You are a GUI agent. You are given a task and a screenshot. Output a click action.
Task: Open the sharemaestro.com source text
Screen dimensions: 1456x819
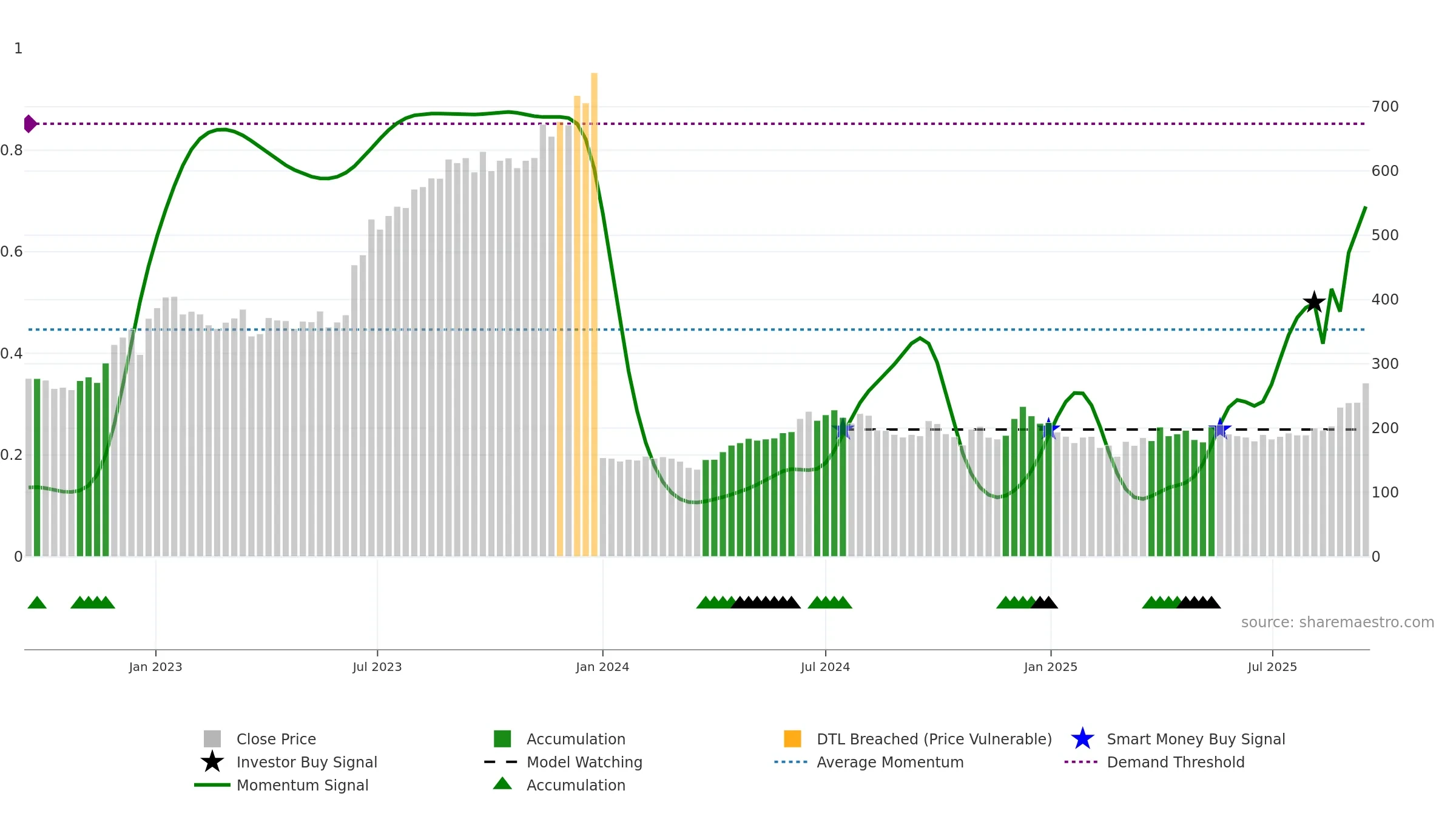pyautogui.click(x=1338, y=622)
